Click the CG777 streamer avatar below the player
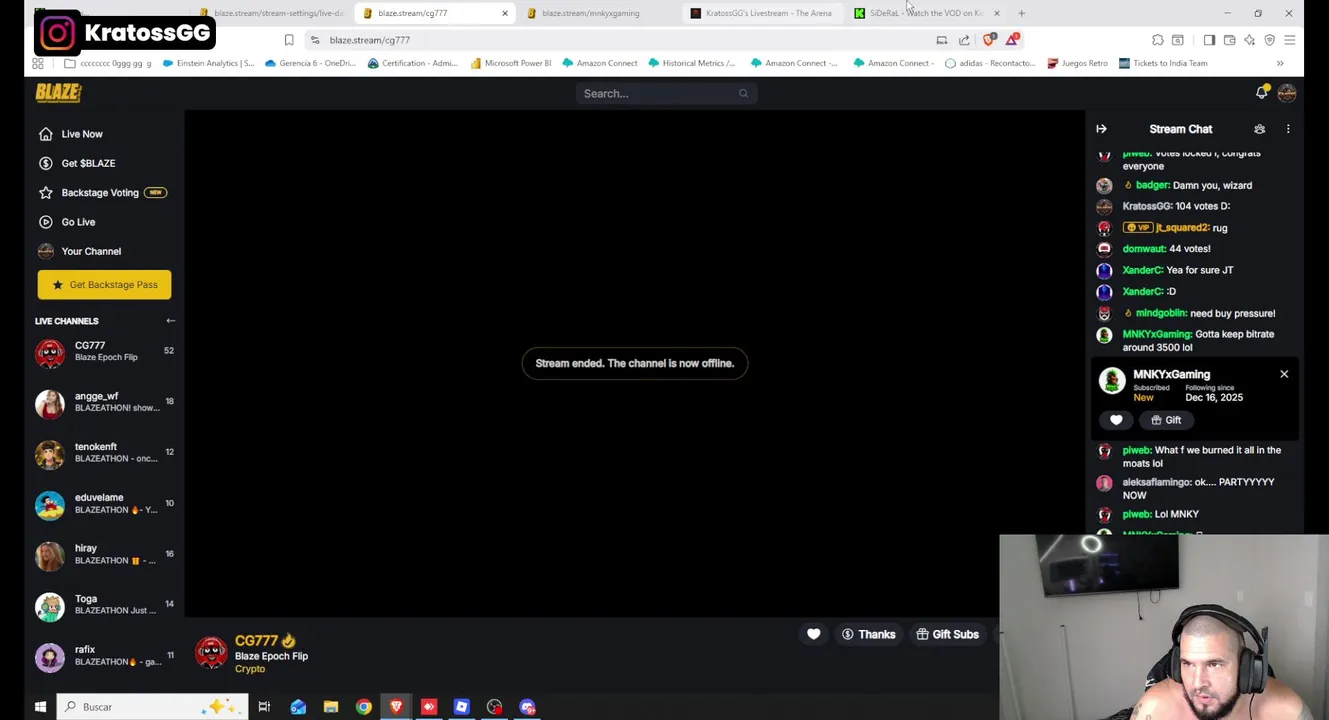 coord(211,653)
